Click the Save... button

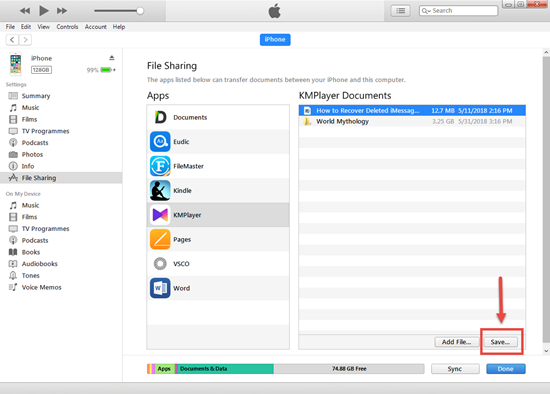[500, 342]
